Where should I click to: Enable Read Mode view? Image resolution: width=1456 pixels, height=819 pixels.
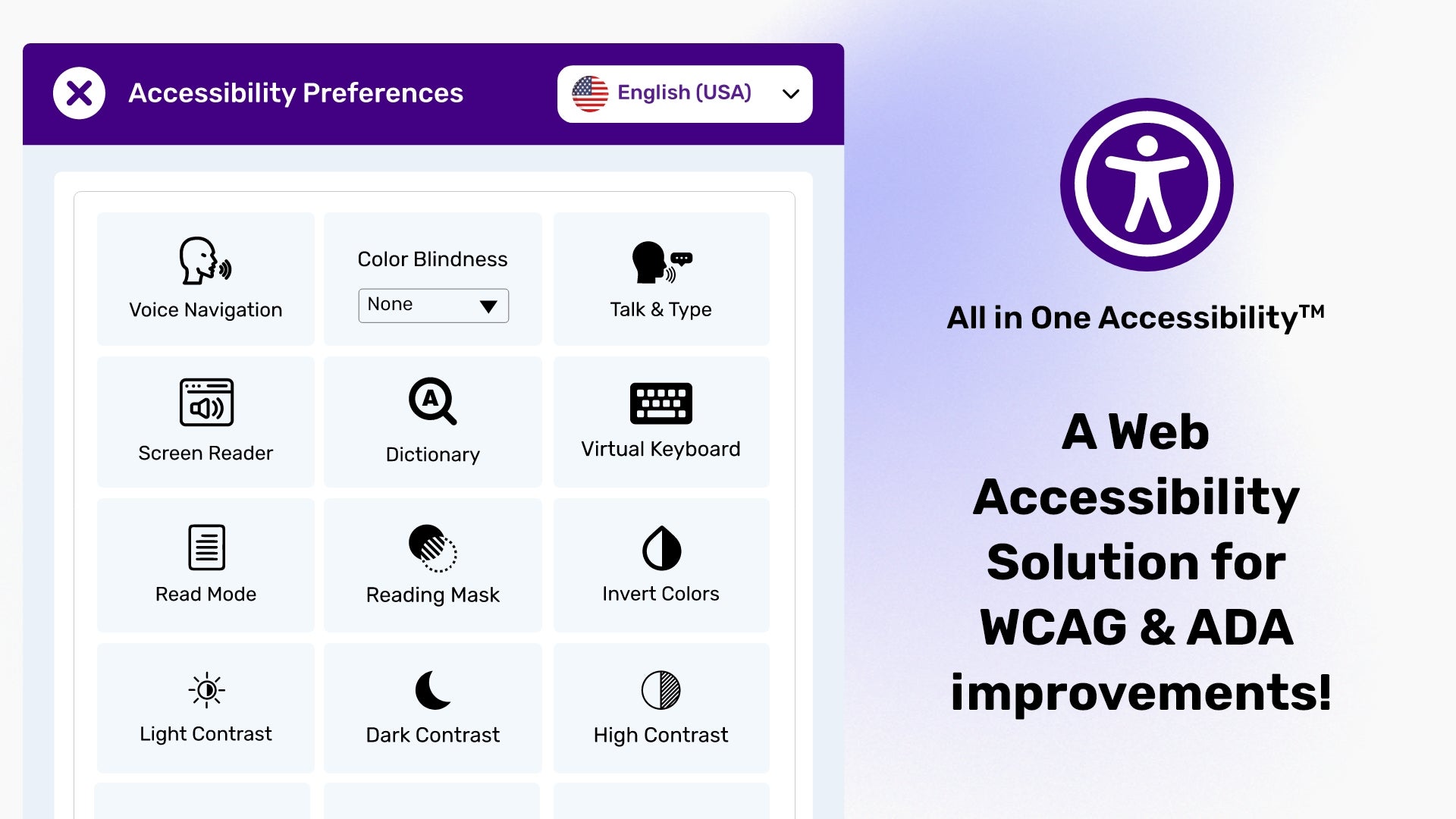pos(205,563)
